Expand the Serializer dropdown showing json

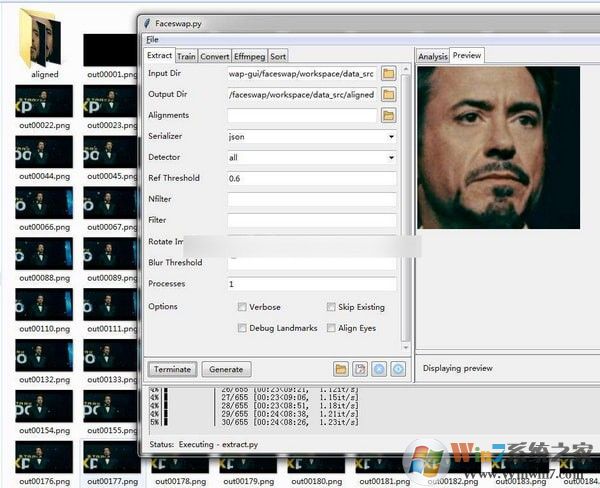(311, 136)
